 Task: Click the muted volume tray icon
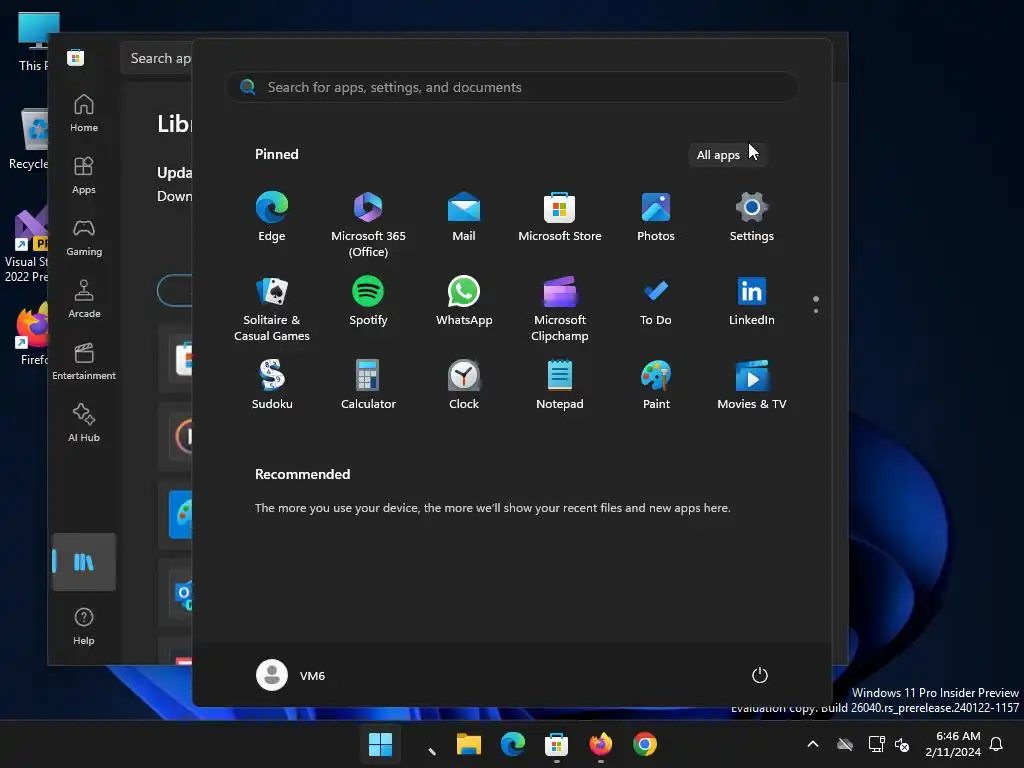pos(902,744)
